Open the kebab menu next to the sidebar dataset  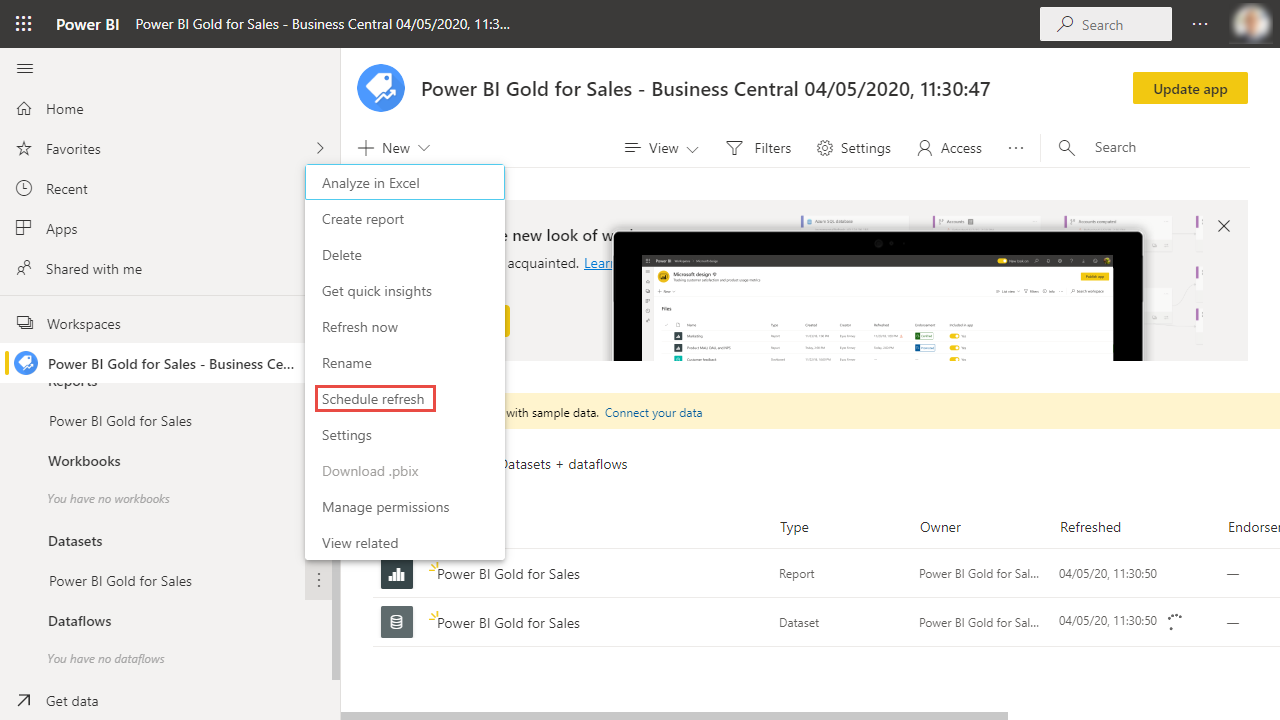tap(318, 580)
